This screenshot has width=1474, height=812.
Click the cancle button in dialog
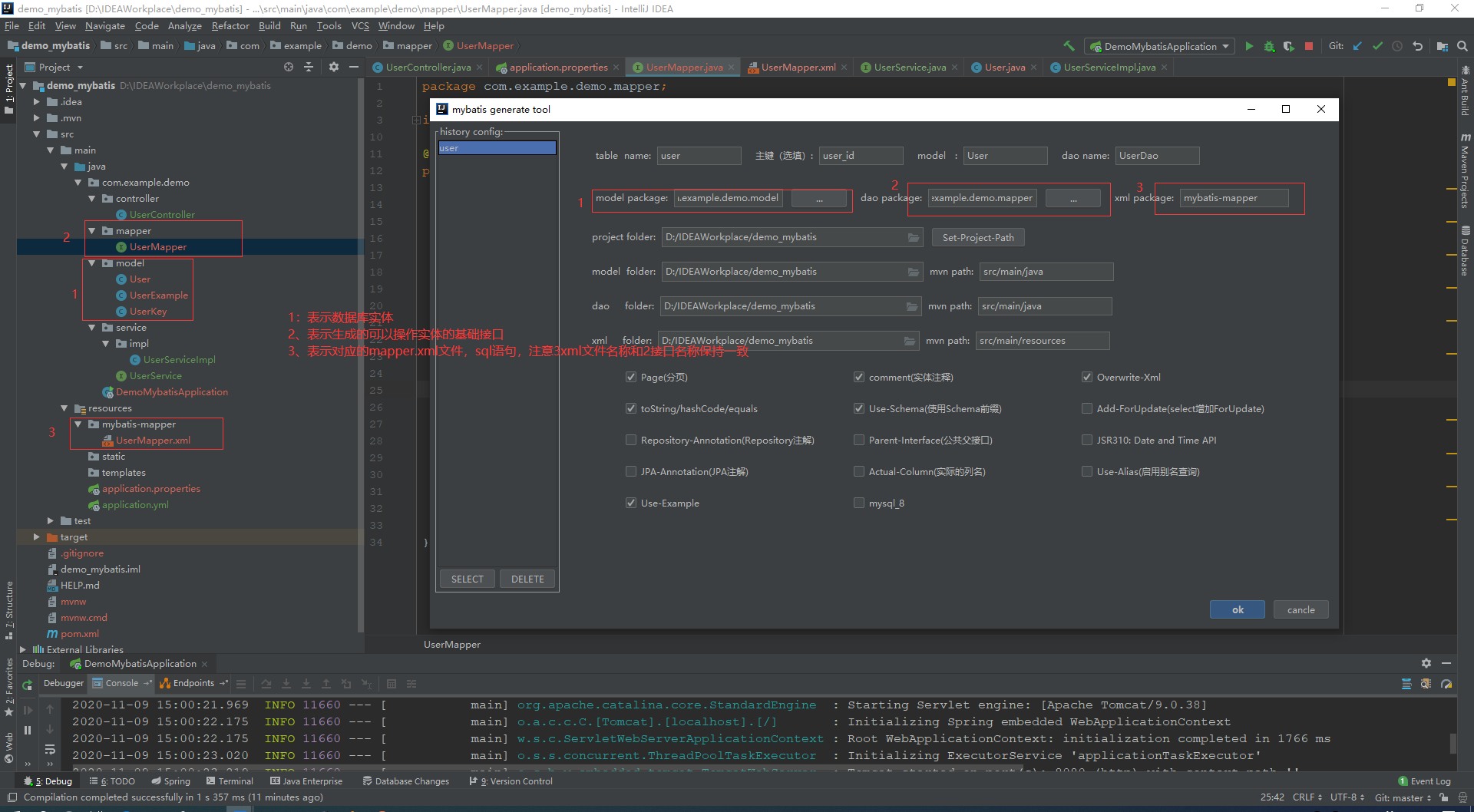(x=1300, y=609)
